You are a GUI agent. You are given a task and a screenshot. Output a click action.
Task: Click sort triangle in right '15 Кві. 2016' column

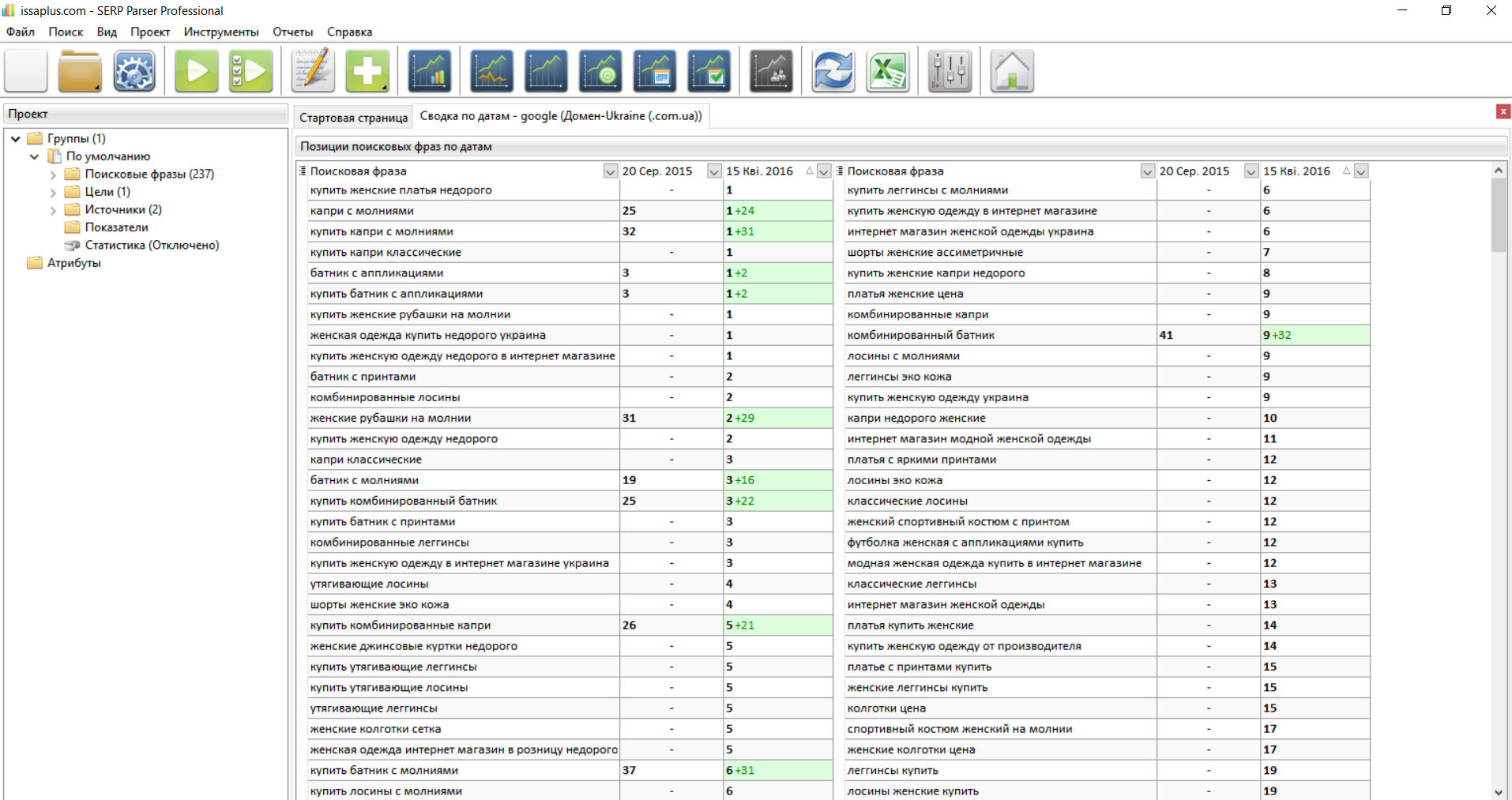[x=1346, y=171]
